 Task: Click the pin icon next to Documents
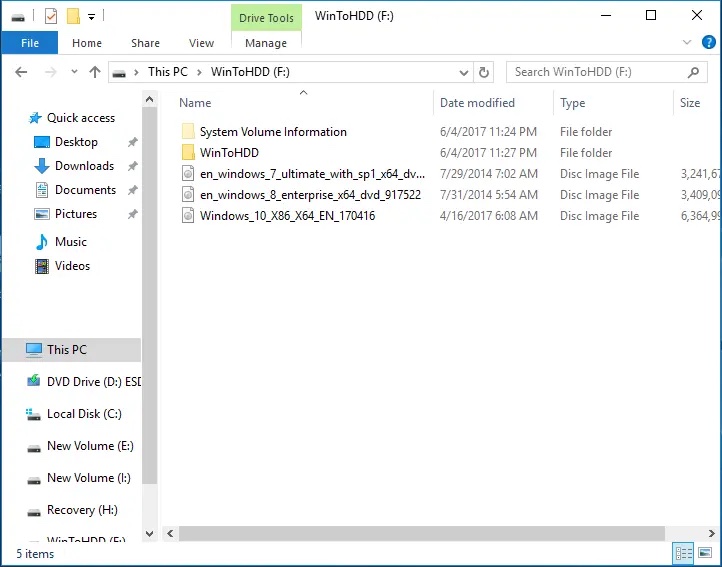click(x=133, y=190)
